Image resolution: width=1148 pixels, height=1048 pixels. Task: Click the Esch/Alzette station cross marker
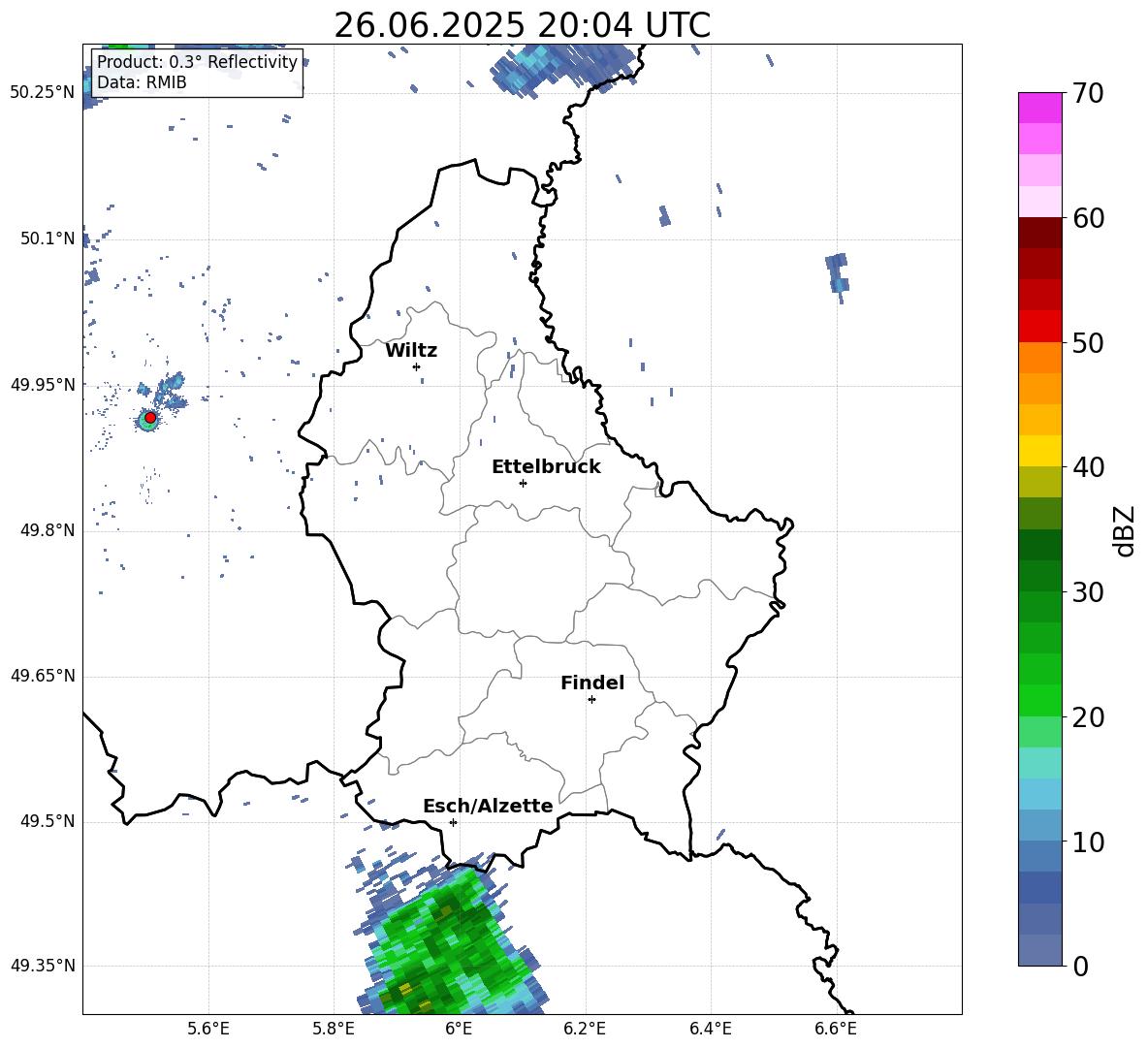[453, 822]
